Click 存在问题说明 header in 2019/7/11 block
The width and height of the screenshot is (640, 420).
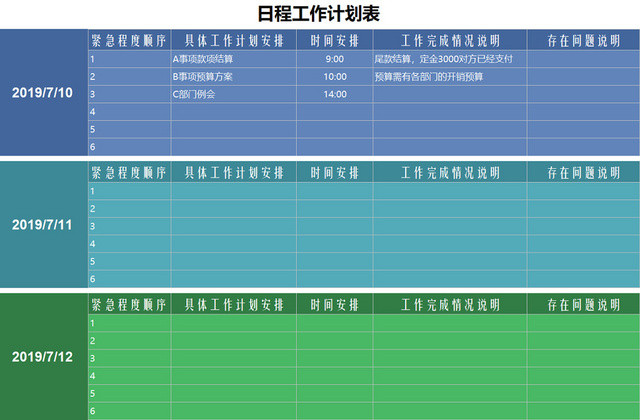click(x=583, y=172)
